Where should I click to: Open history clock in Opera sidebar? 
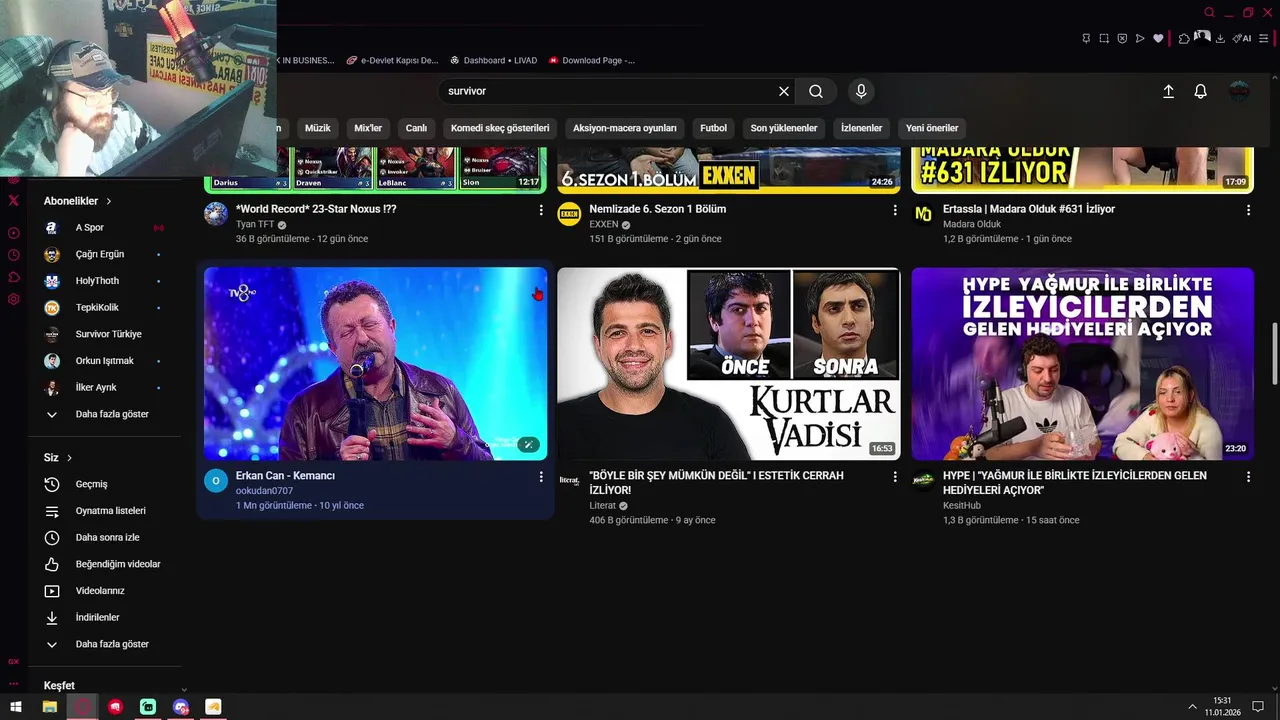pyautogui.click(x=13, y=254)
